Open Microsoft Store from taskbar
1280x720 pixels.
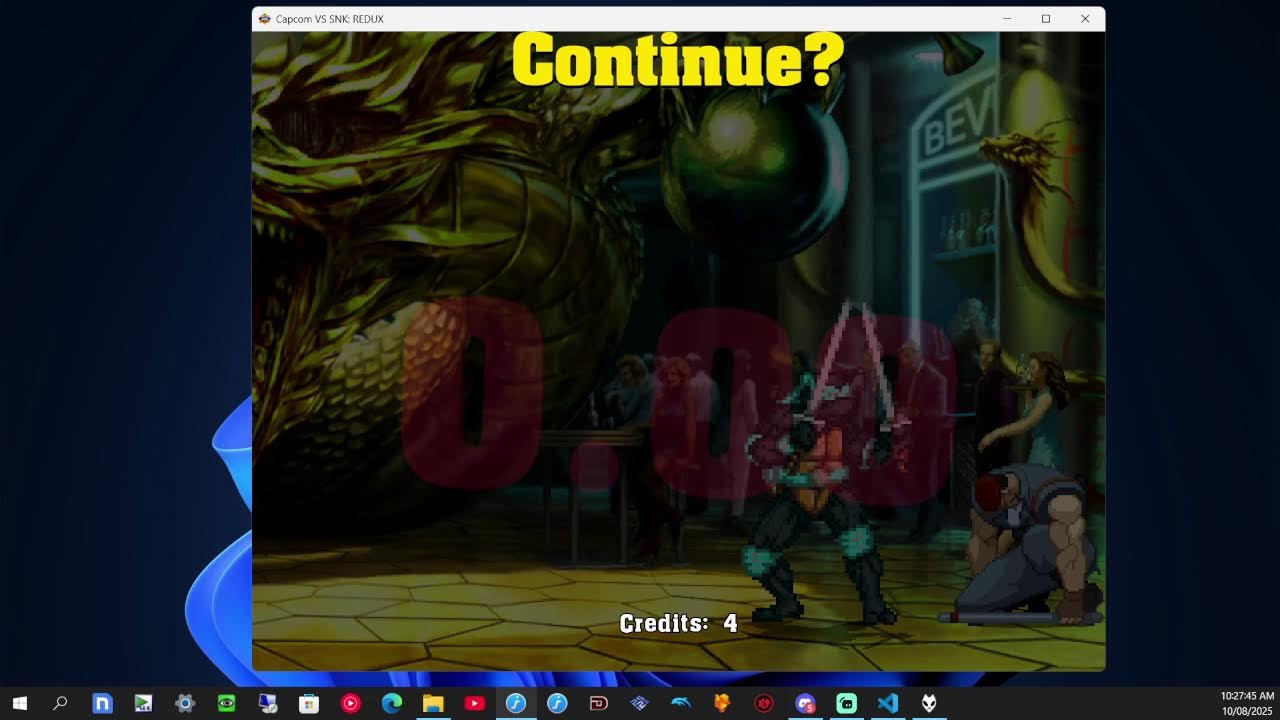(x=309, y=703)
